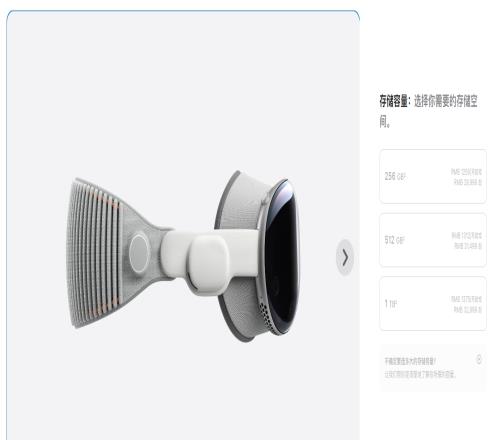This screenshot has height=440, width=500.
Task: Click the price text on 1 TB card
Action: coord(467,304)
